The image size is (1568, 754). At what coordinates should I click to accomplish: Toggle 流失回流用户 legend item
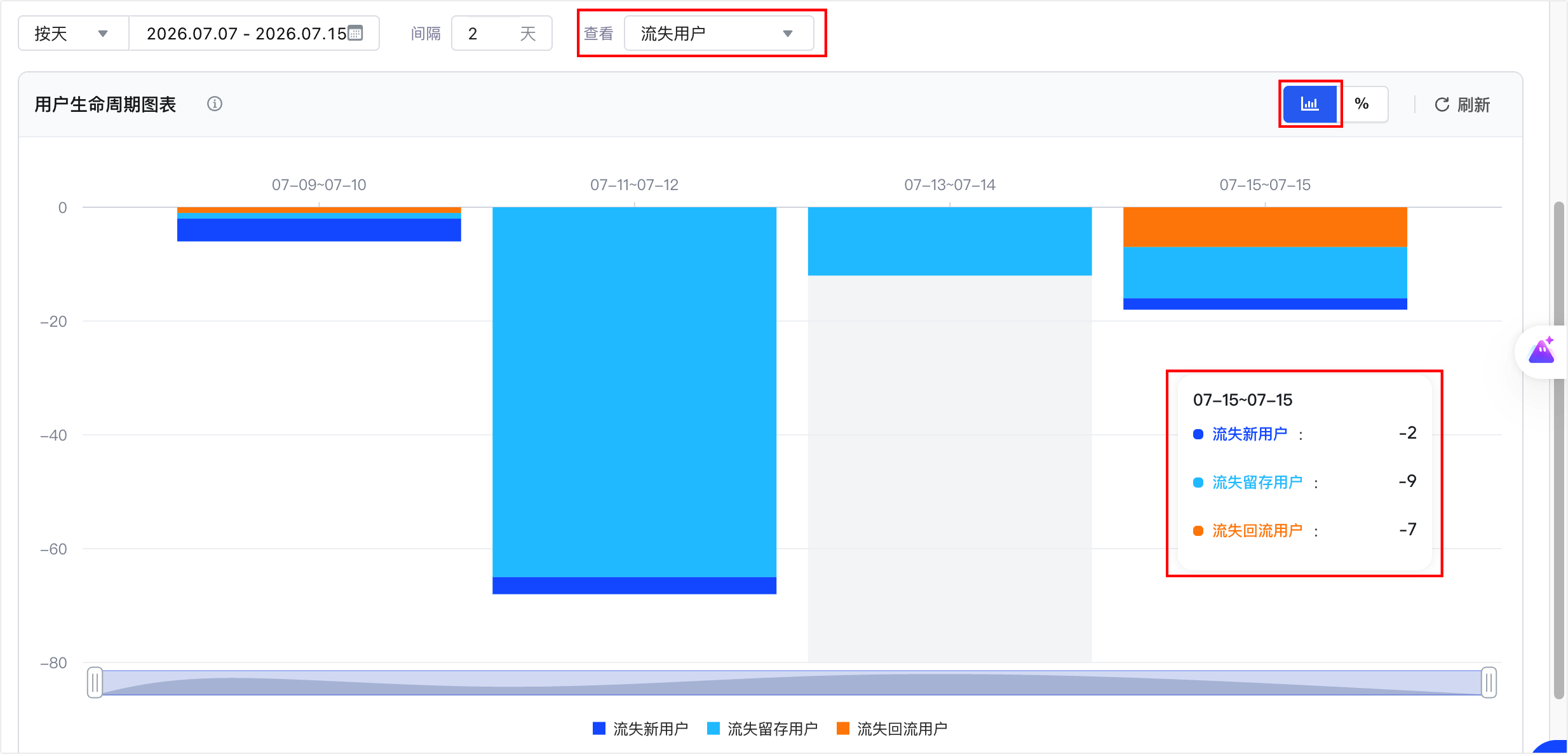point(892,729)
